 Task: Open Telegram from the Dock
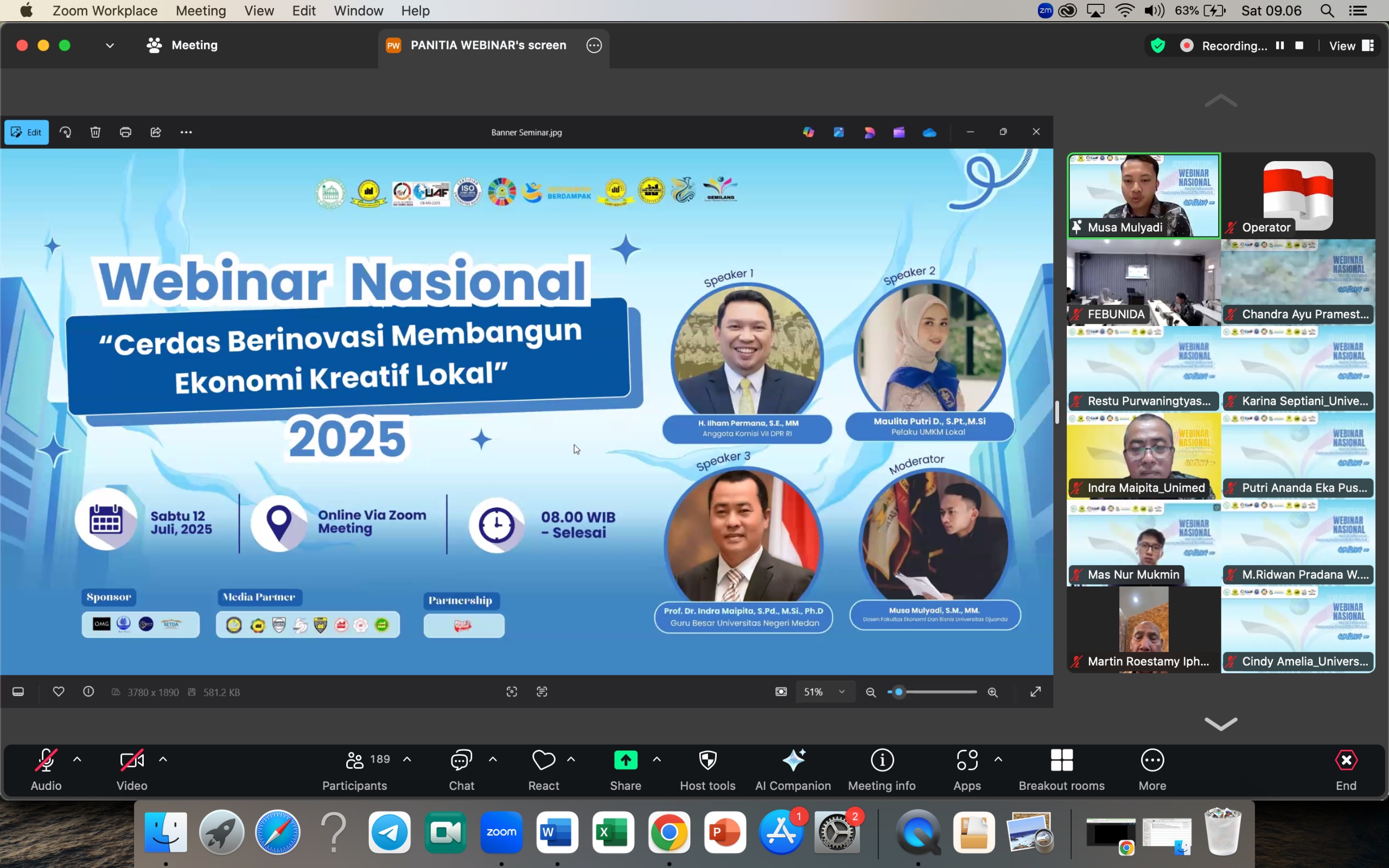click(390, 832)
